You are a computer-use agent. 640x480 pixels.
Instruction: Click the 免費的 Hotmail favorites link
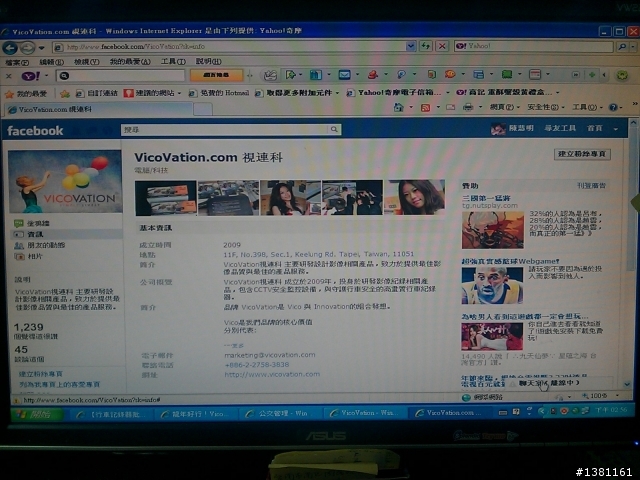point(219,93)
